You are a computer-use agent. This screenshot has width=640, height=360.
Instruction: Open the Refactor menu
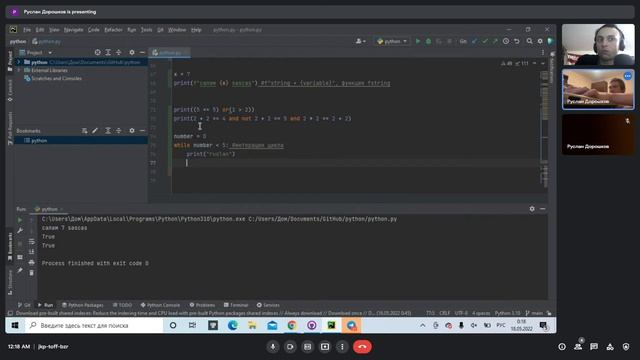(113, 30)
